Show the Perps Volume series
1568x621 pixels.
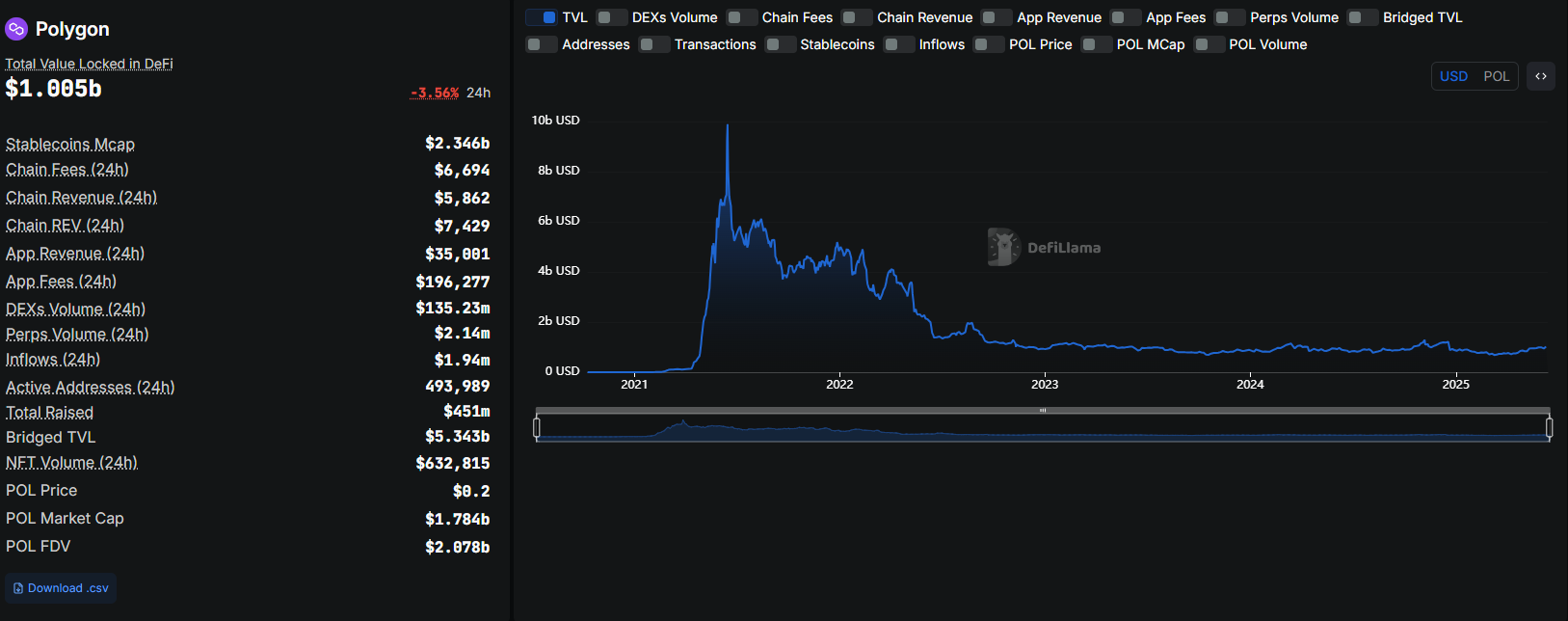[1230, 17]
